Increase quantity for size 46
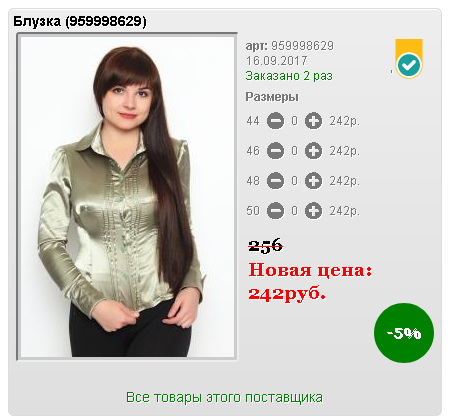 tap(313, 151)
